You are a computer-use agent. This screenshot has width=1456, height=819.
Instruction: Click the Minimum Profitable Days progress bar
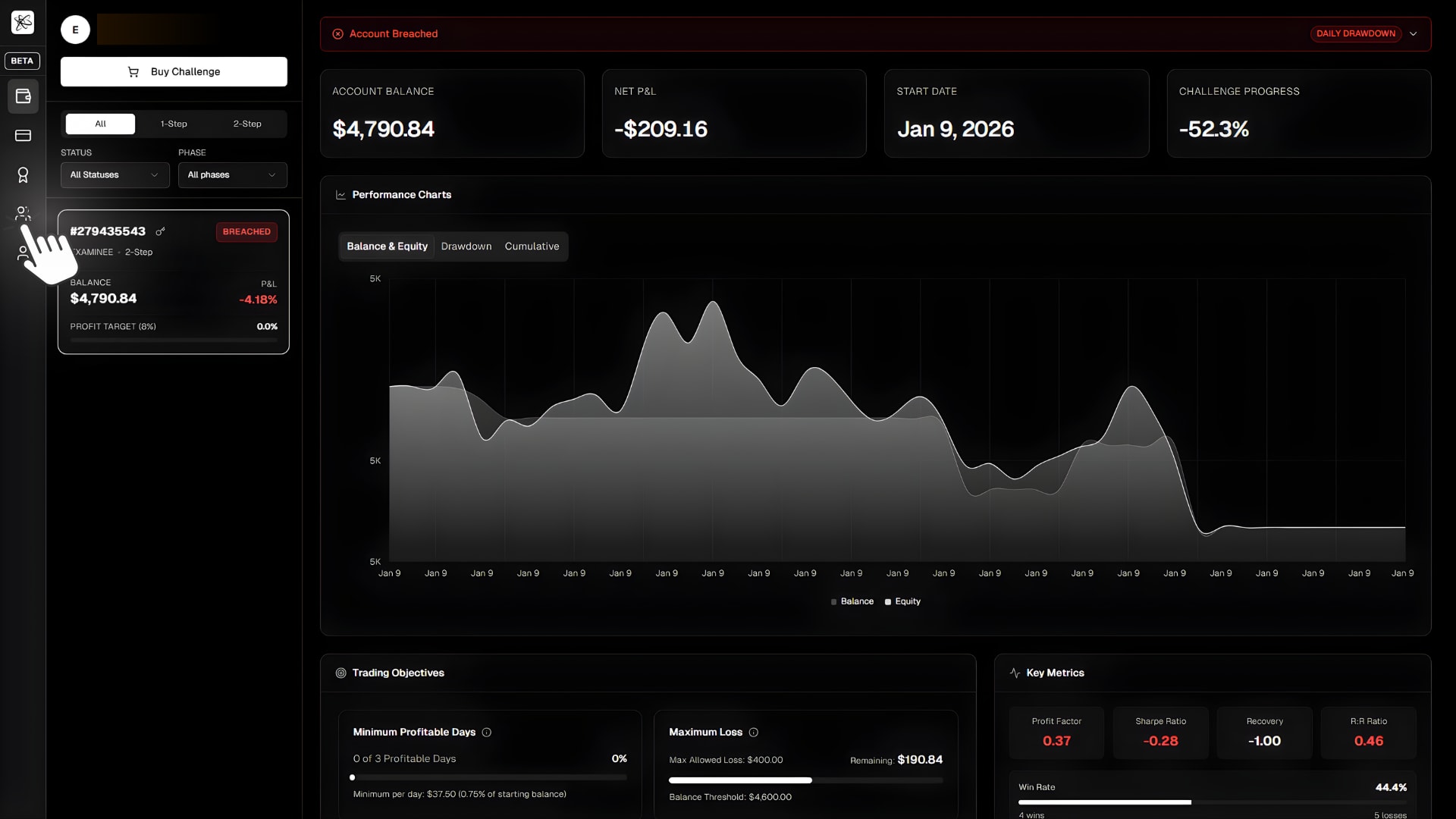click(x=490, y=777)
